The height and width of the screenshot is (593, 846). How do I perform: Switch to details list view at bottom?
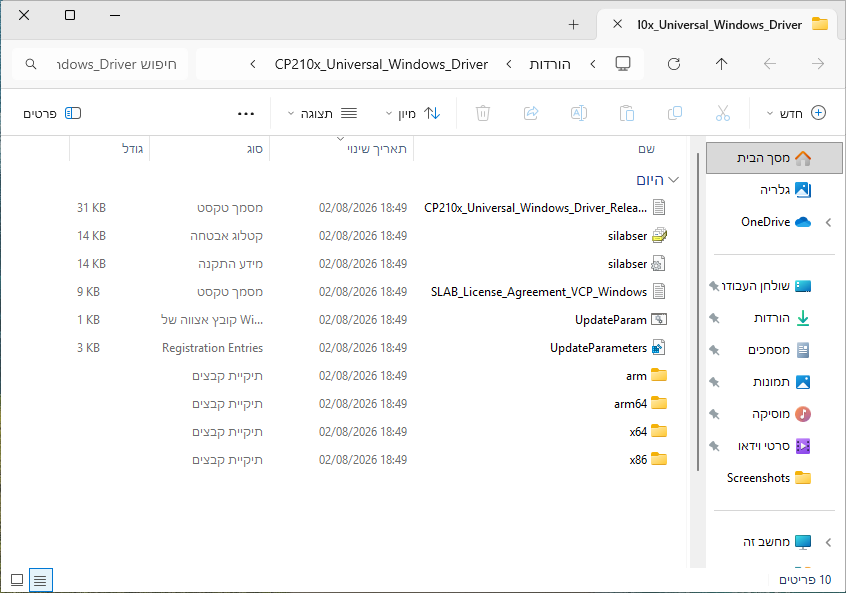pos(40,580)
